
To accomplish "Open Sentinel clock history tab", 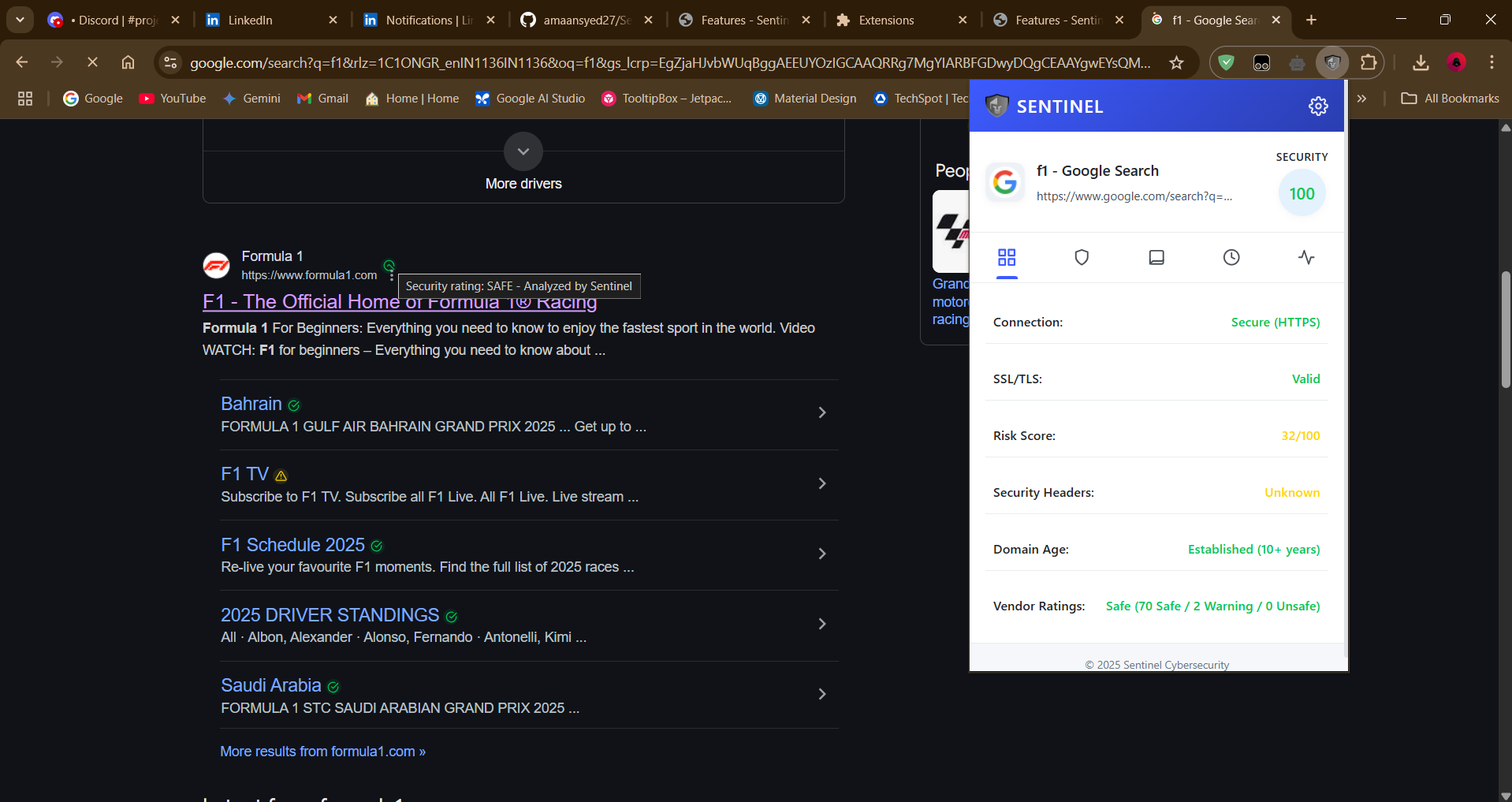I will click(1231, 258).
